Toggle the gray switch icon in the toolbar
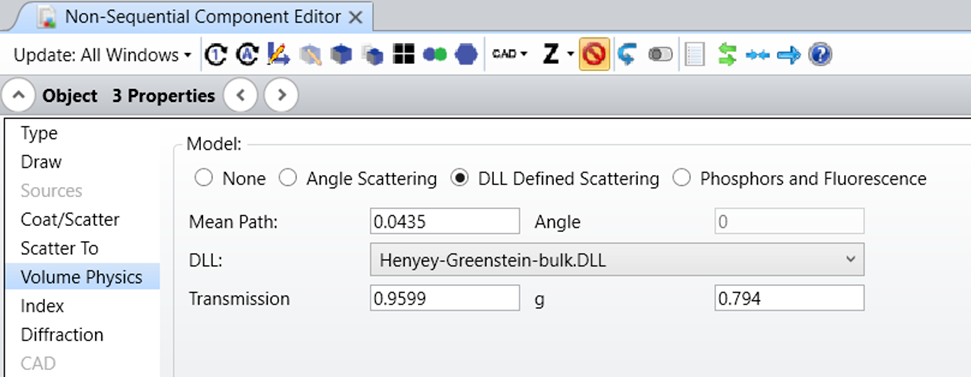The height and width of the screenshot is (377, 971). [661, 55]
